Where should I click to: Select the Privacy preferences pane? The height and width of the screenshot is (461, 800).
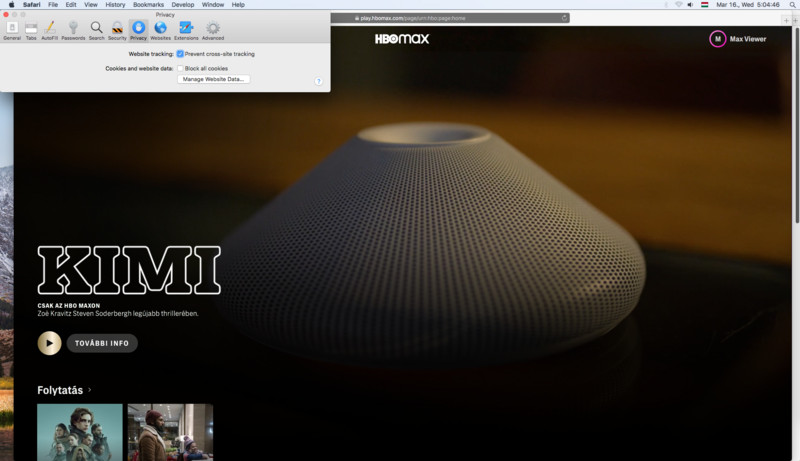click(138, 31)
